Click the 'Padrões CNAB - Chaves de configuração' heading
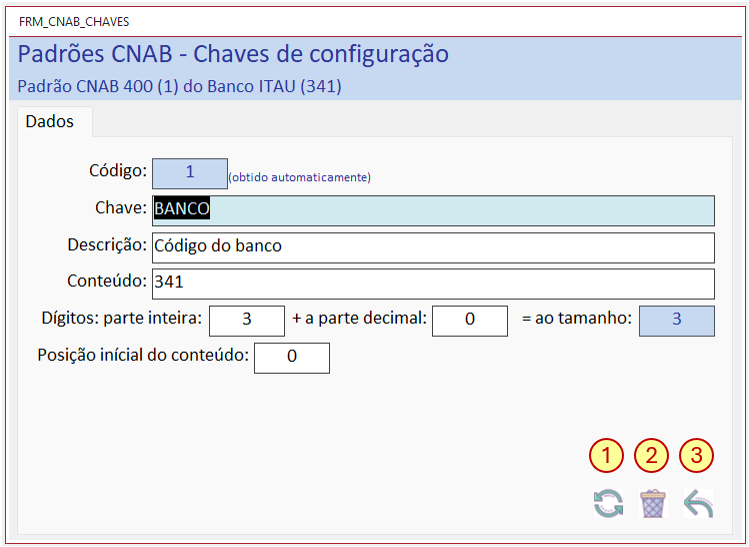749x547 pixels. pos(233,54)
